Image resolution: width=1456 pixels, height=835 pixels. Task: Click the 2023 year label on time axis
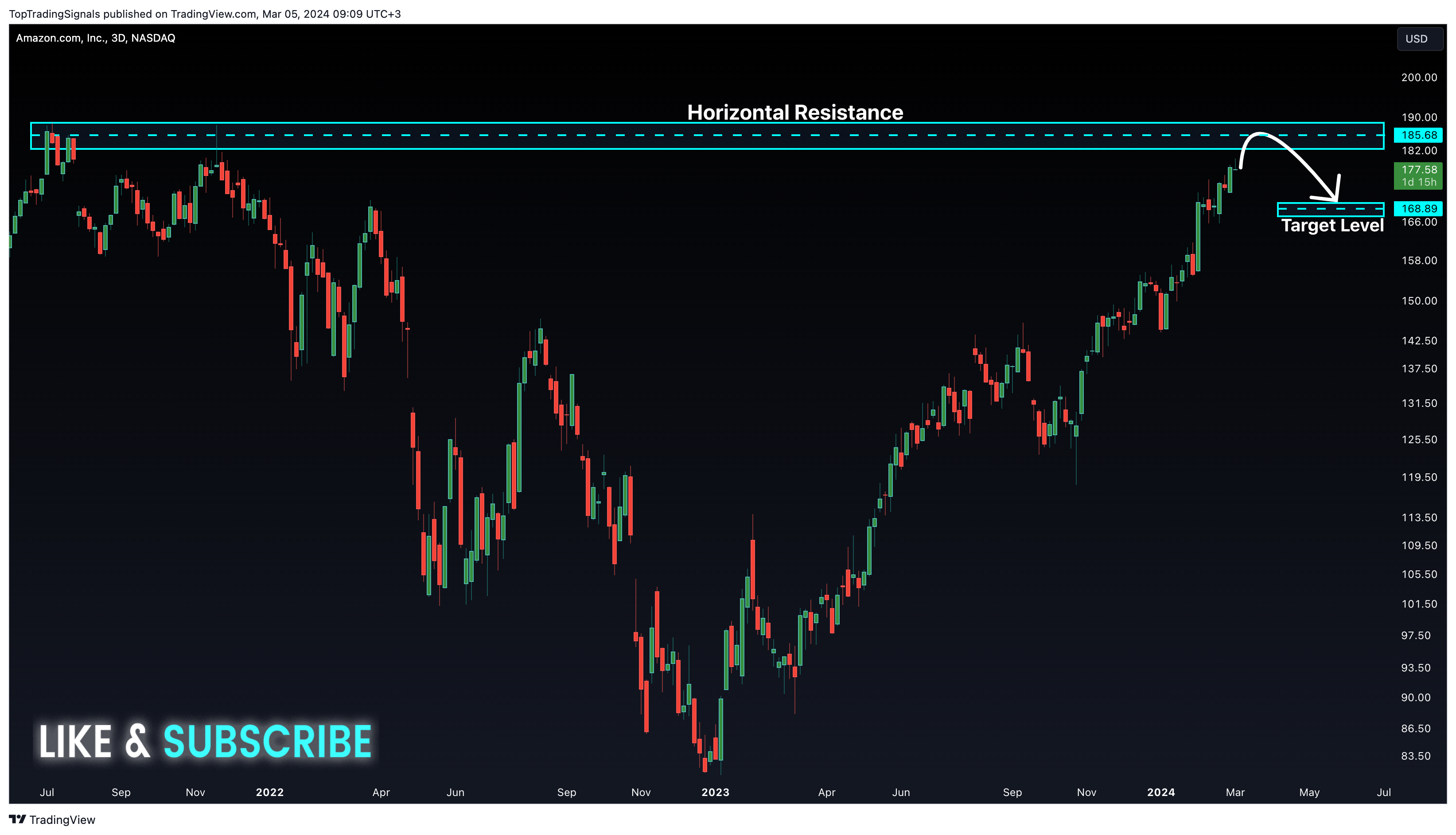pos(716,792)
